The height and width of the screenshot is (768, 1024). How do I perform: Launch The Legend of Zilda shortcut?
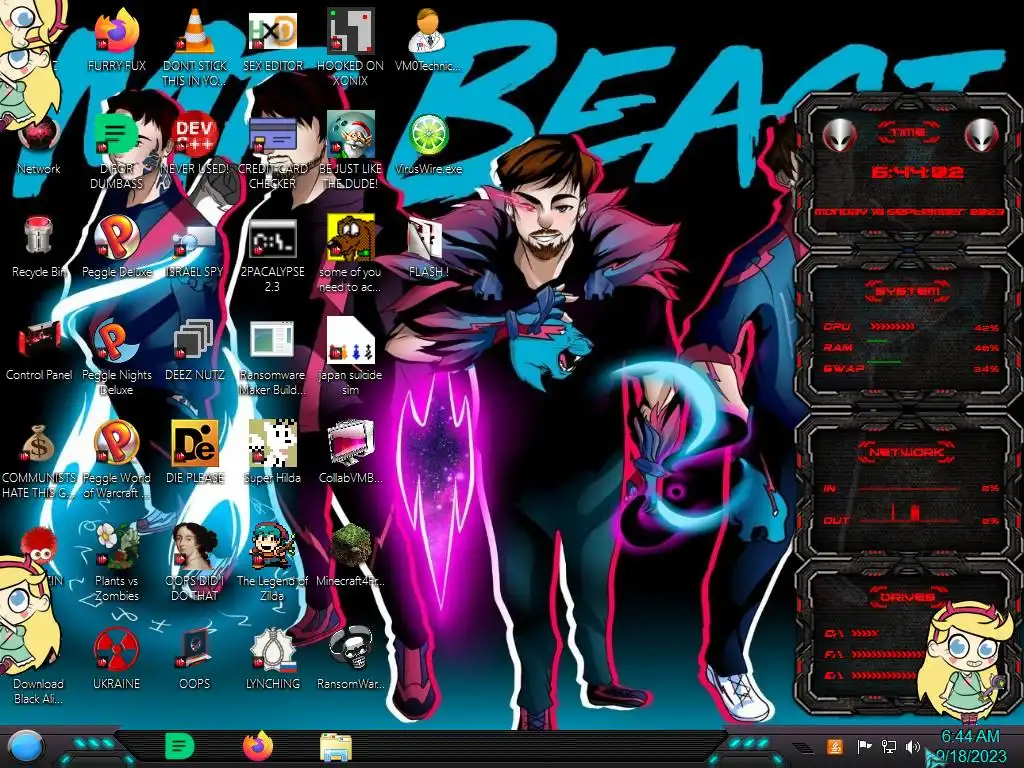point(272,546)
